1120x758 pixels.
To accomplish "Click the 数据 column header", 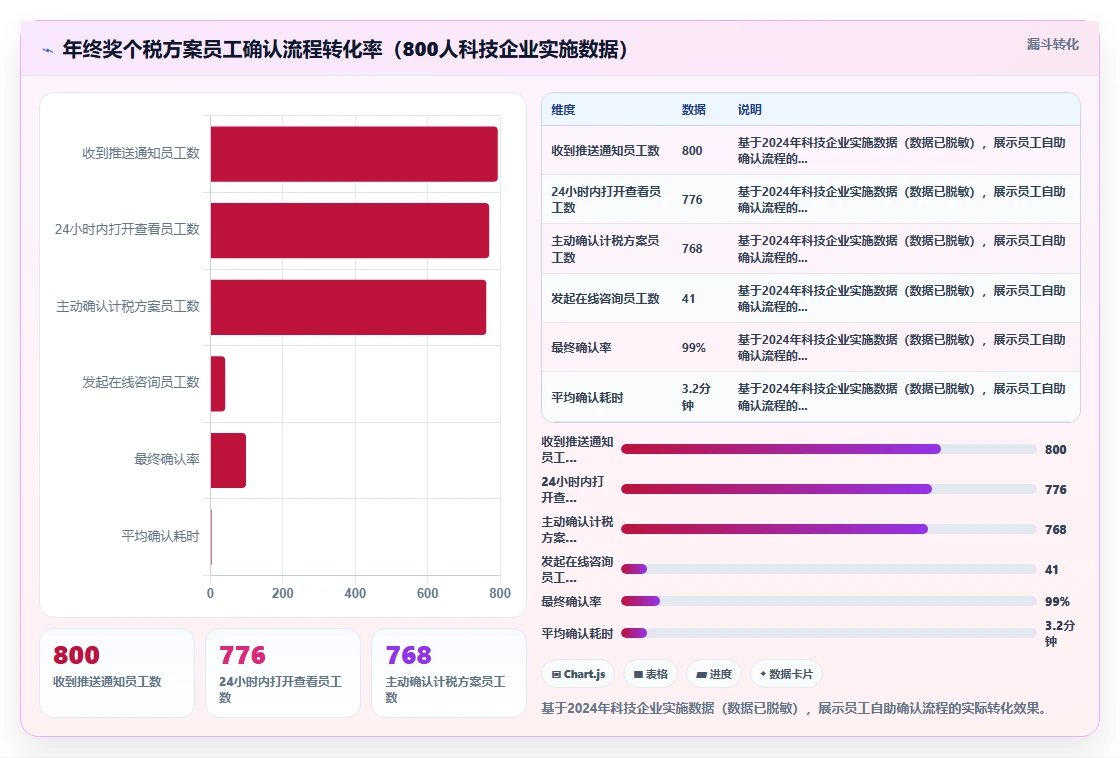I will pyautogui.click(x=694, y=109).
